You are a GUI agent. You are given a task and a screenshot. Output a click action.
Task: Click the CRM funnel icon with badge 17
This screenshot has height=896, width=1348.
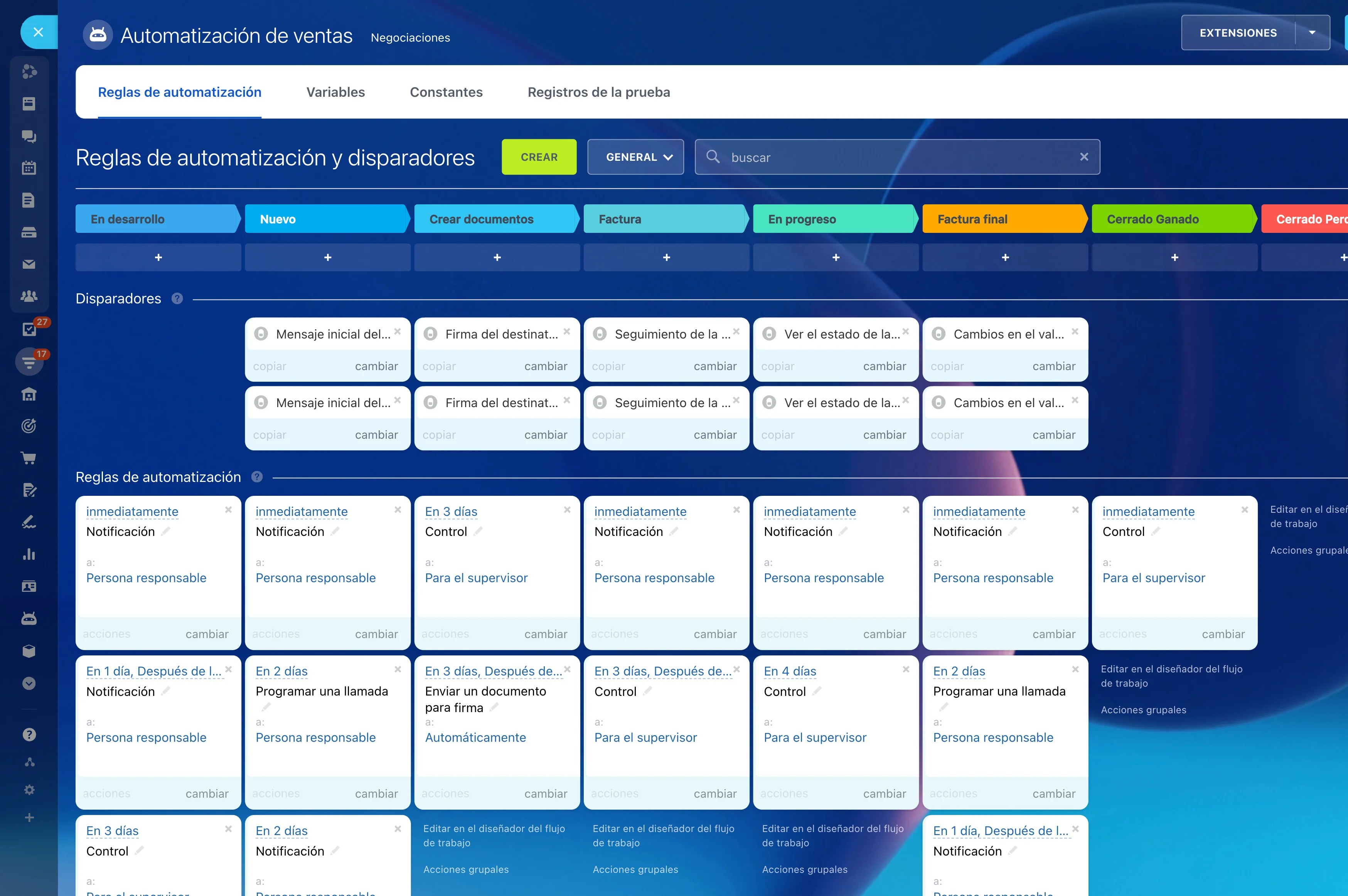coord(29,362)
